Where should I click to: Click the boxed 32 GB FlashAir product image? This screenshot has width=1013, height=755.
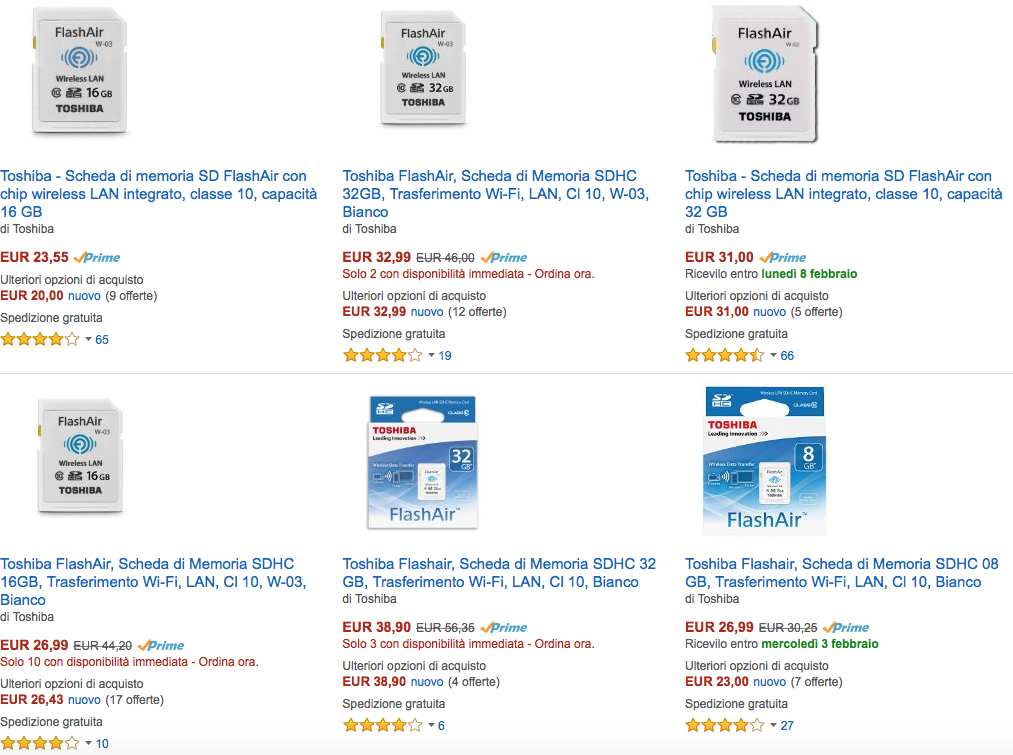click(x=423, y=460)
